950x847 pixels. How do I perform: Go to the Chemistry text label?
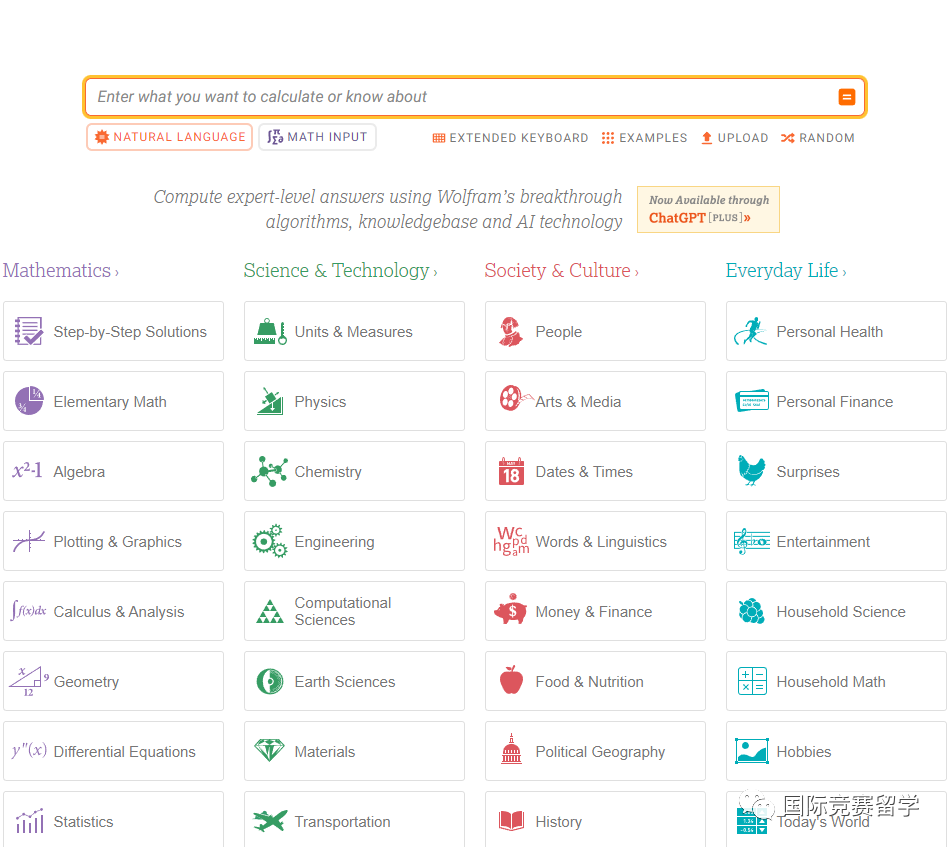click(x=328, y=472)
